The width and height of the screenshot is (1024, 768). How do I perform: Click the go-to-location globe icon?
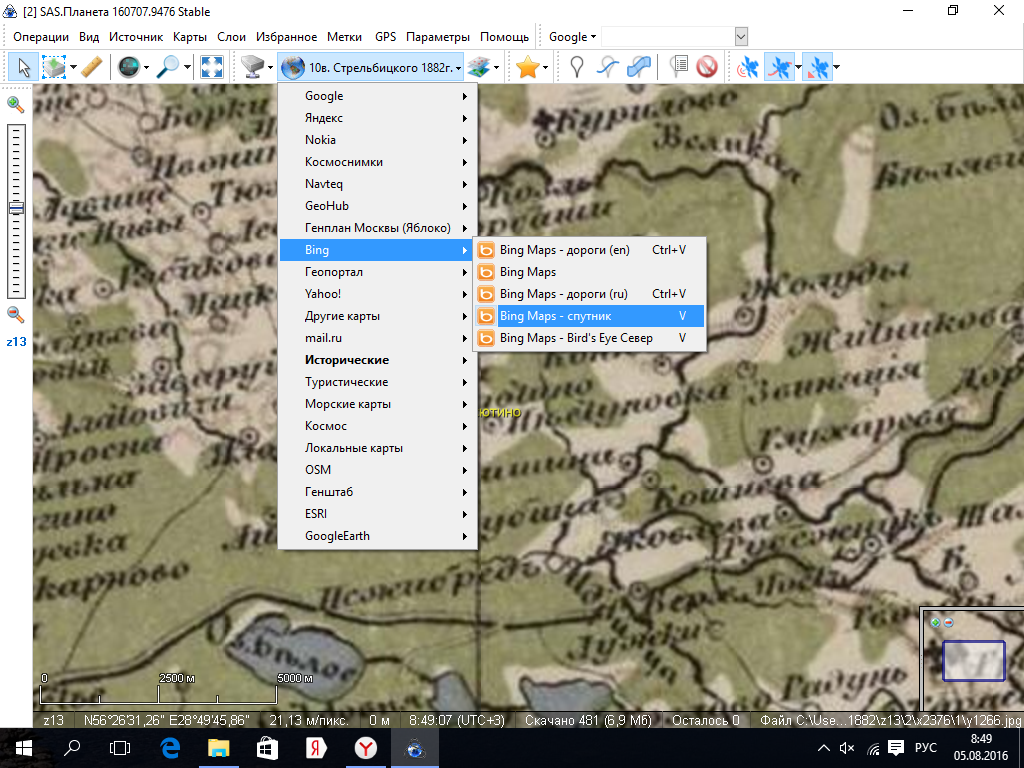(129, 67)
